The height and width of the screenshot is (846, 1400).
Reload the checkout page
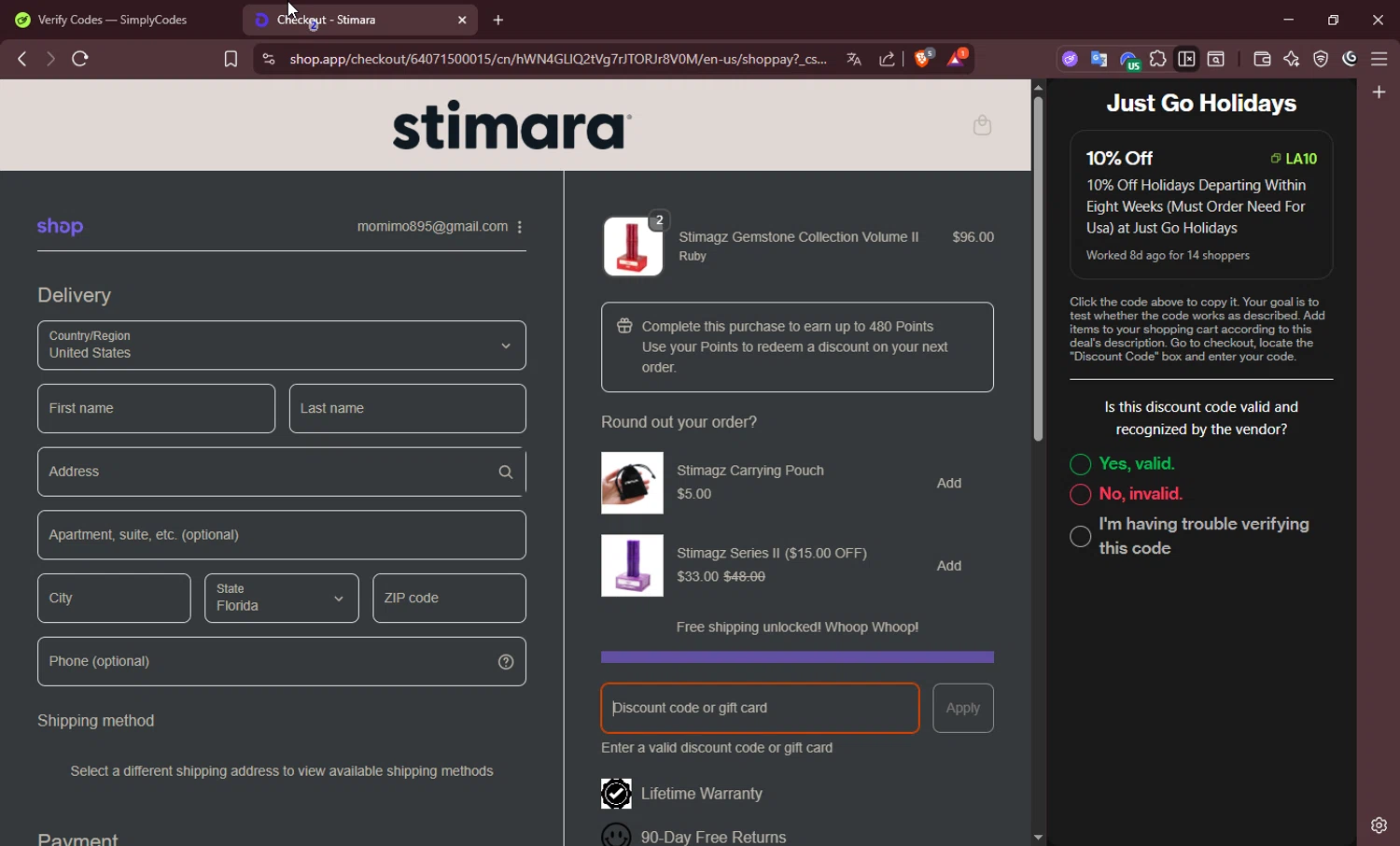coord(80,59)
